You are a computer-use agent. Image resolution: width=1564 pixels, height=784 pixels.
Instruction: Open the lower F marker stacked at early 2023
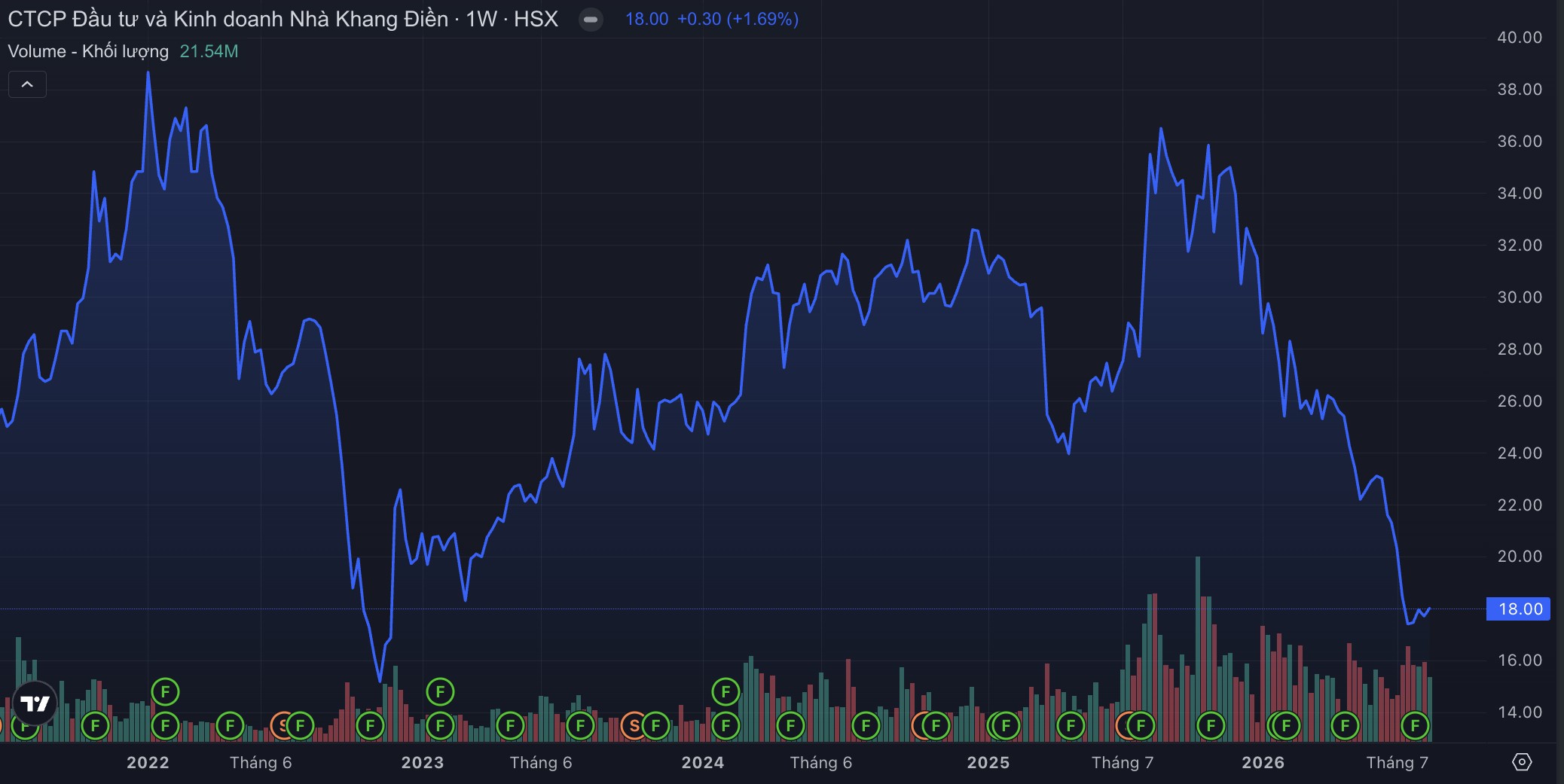click(x=440, y=726)
